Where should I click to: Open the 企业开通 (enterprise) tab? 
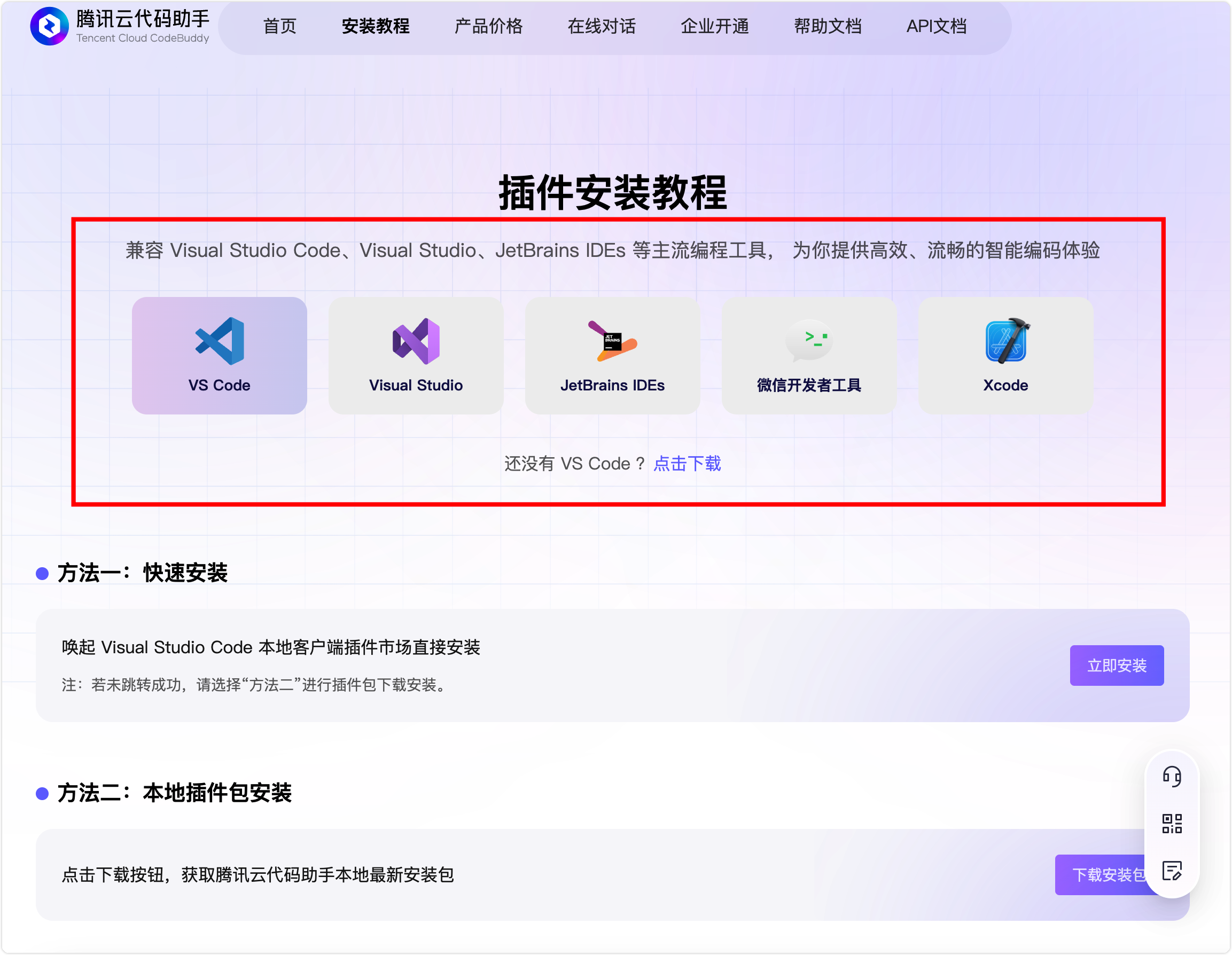coord(715,26)
